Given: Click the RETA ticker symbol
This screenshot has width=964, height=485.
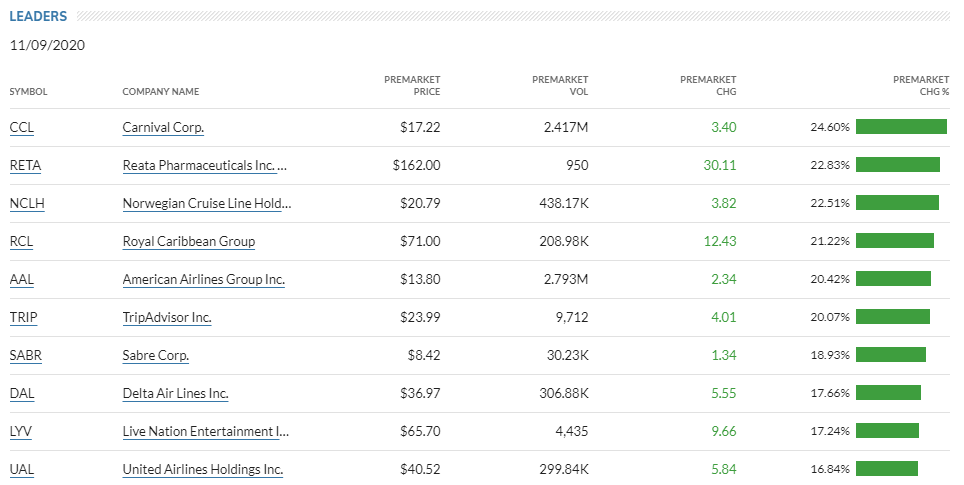Looking at the screenshot, I should [x=25, y=166].
